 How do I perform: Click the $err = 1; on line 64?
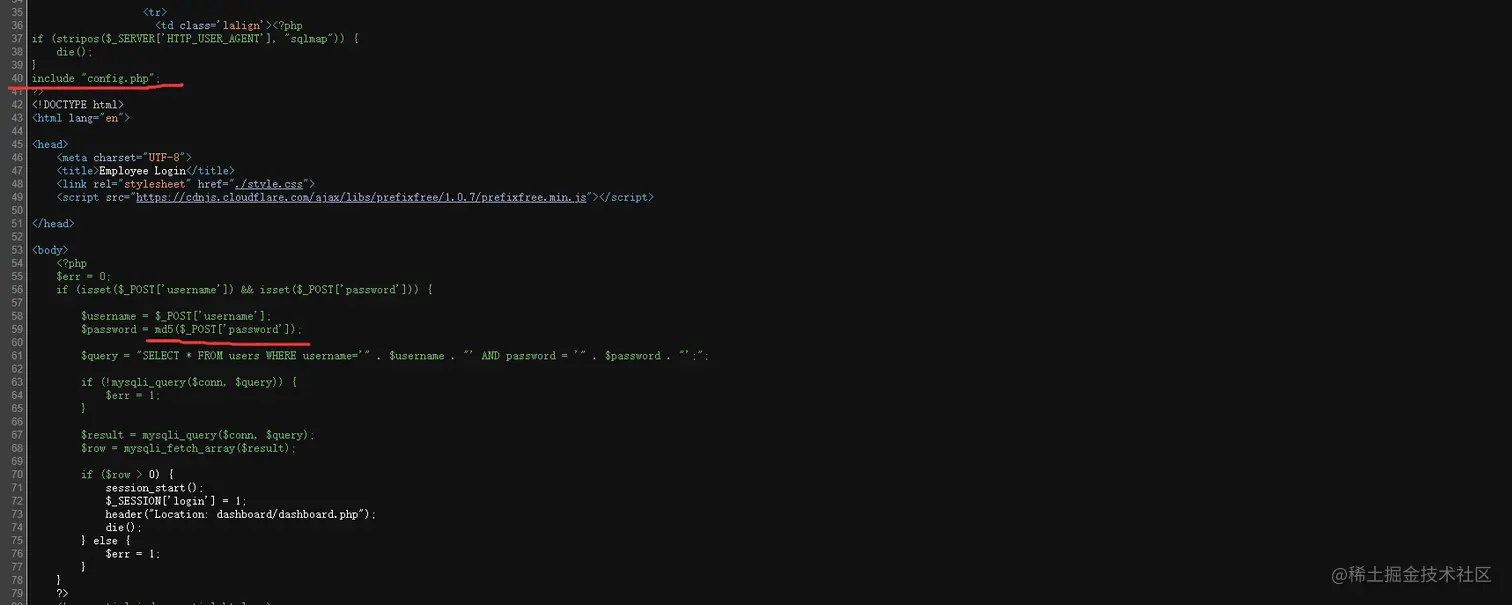pos(133,395)
